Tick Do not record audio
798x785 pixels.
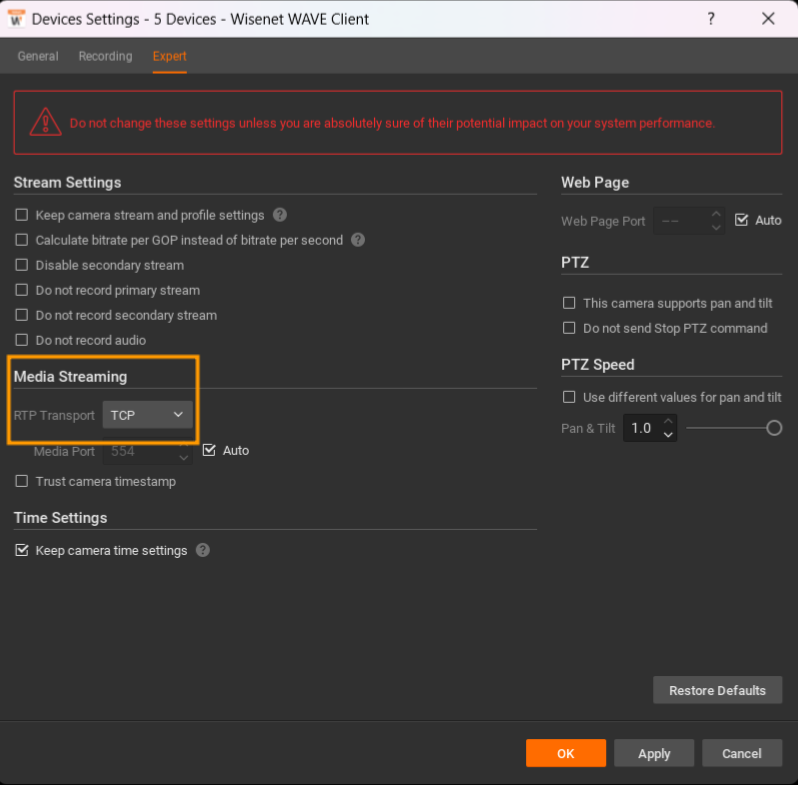click(21, 340)
